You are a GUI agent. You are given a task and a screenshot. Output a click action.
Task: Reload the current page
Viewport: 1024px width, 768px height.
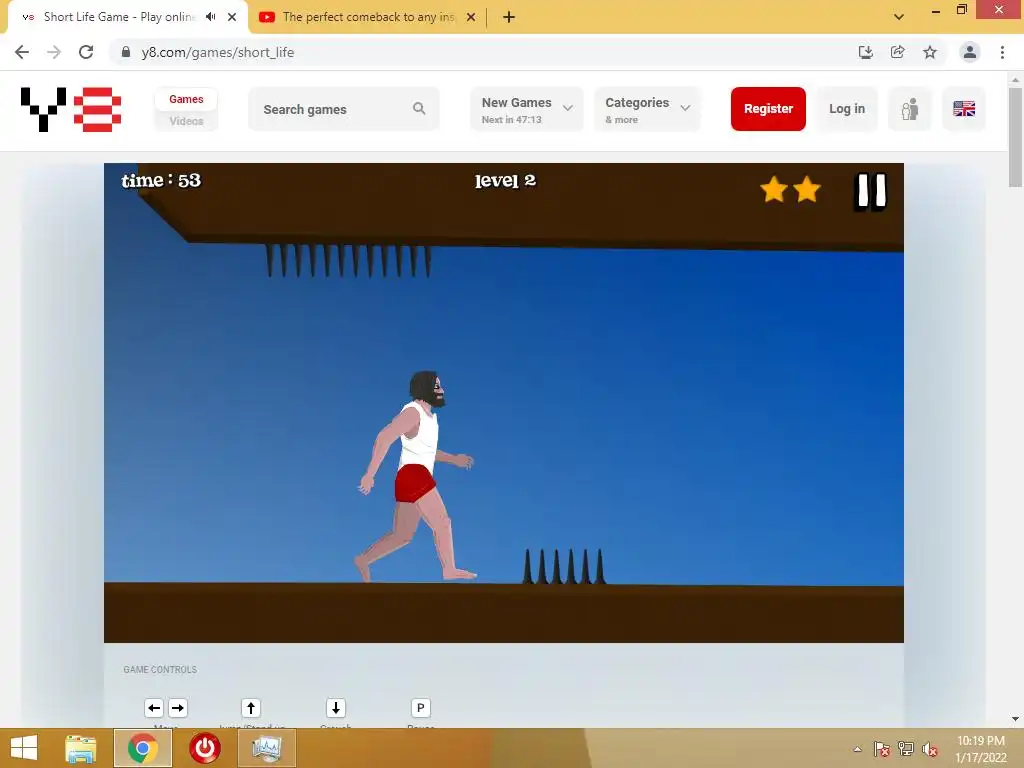click(x=86, y=52)
